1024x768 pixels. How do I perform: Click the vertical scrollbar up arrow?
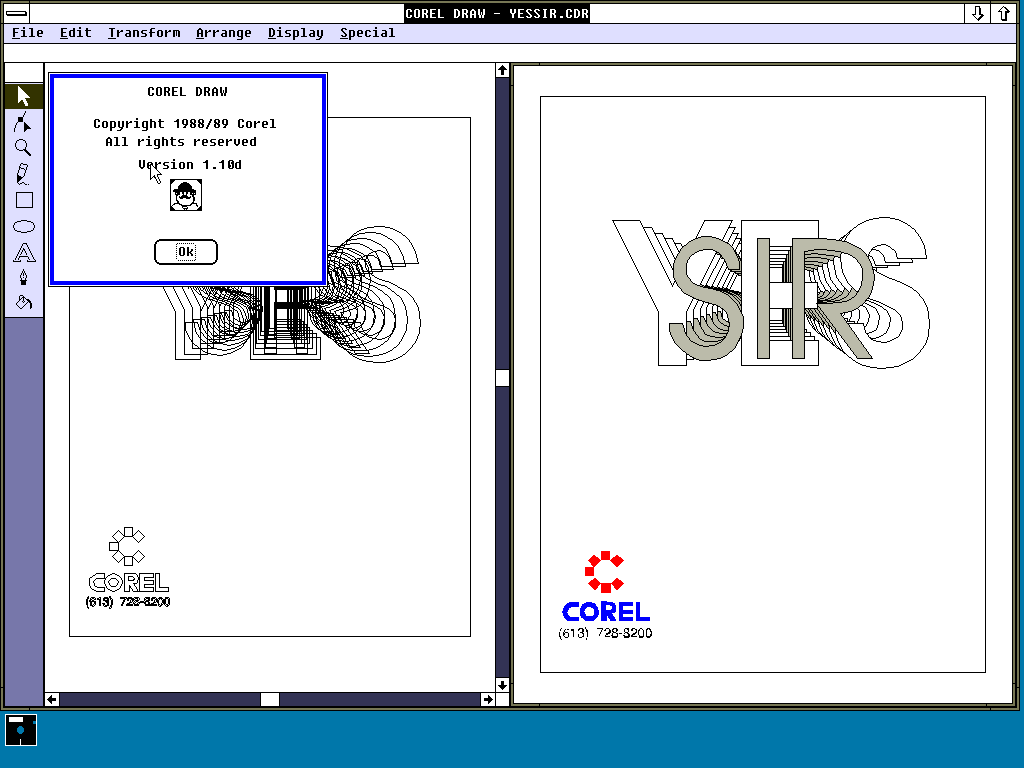[x=502, y=70]
